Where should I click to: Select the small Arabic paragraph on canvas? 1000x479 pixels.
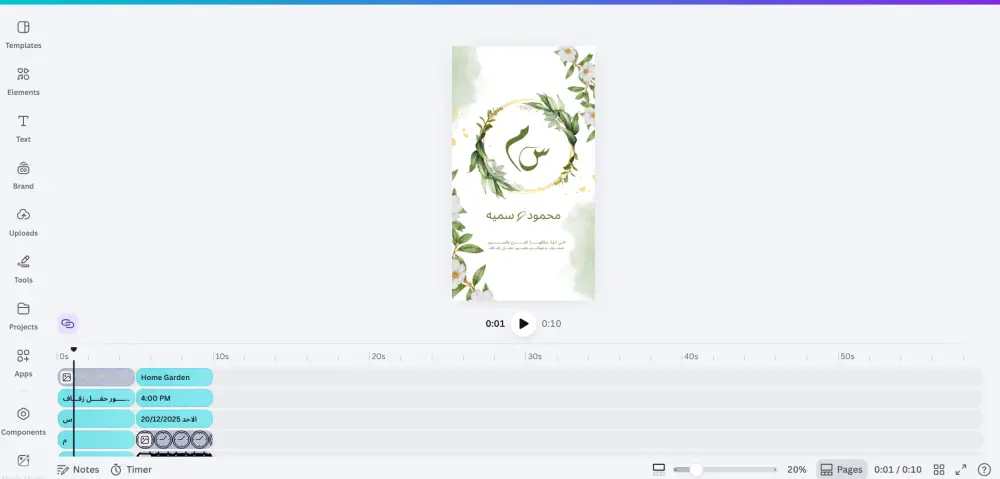[x=526, y=245]
